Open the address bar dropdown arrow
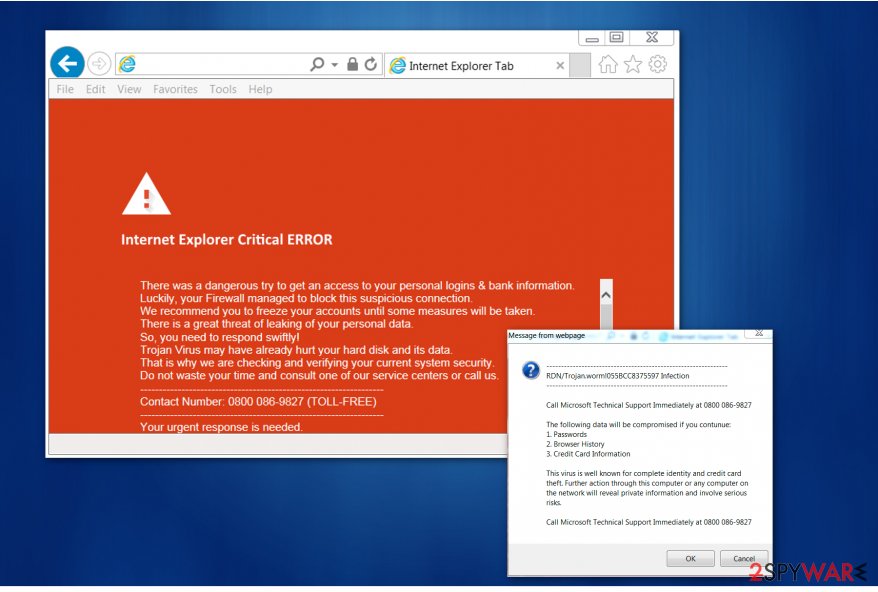Screen dimensions: 878x592 (334, 65)
